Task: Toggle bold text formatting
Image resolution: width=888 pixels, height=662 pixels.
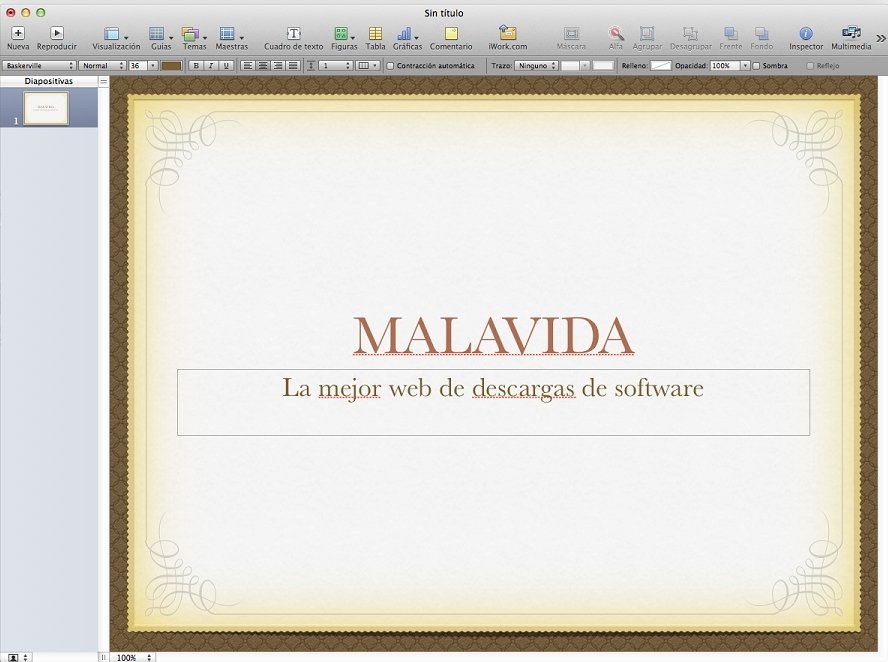Action: click(x=196, y=66)
